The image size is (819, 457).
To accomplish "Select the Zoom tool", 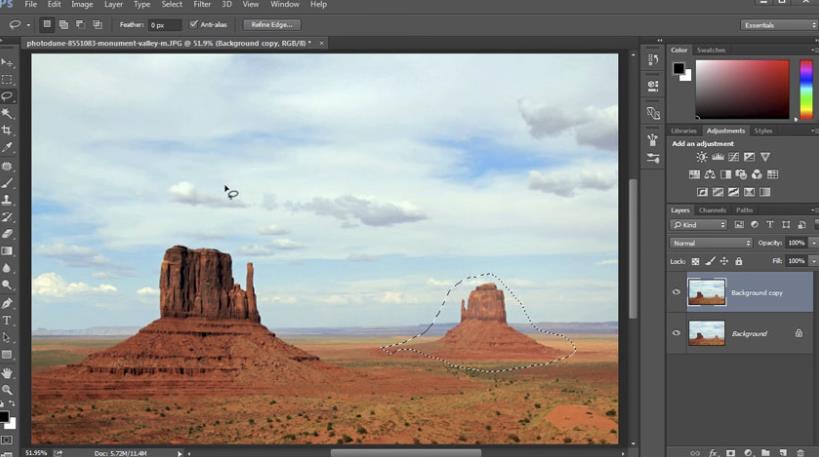I will (7, 390).
